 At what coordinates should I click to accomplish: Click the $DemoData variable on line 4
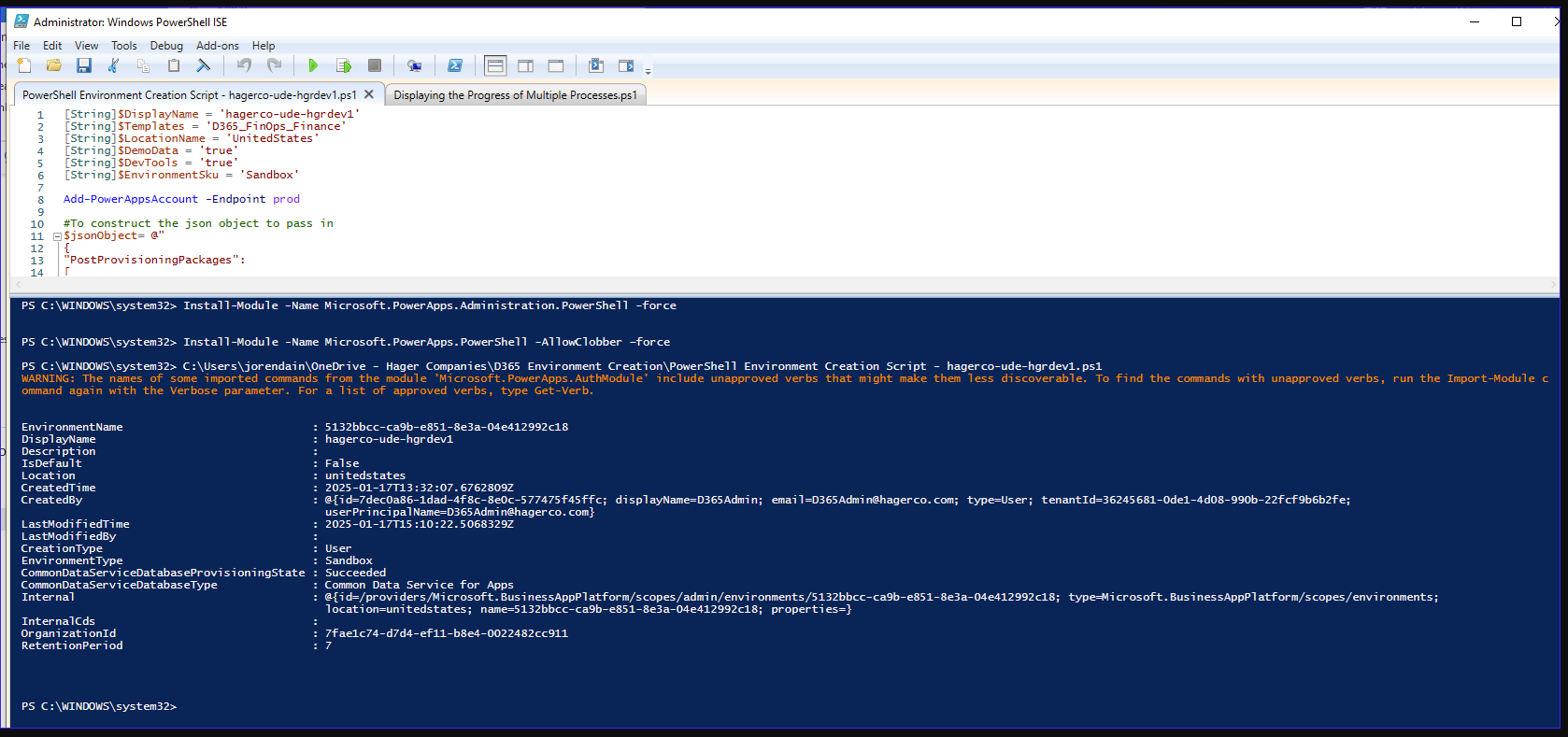[x=148, y=150]
